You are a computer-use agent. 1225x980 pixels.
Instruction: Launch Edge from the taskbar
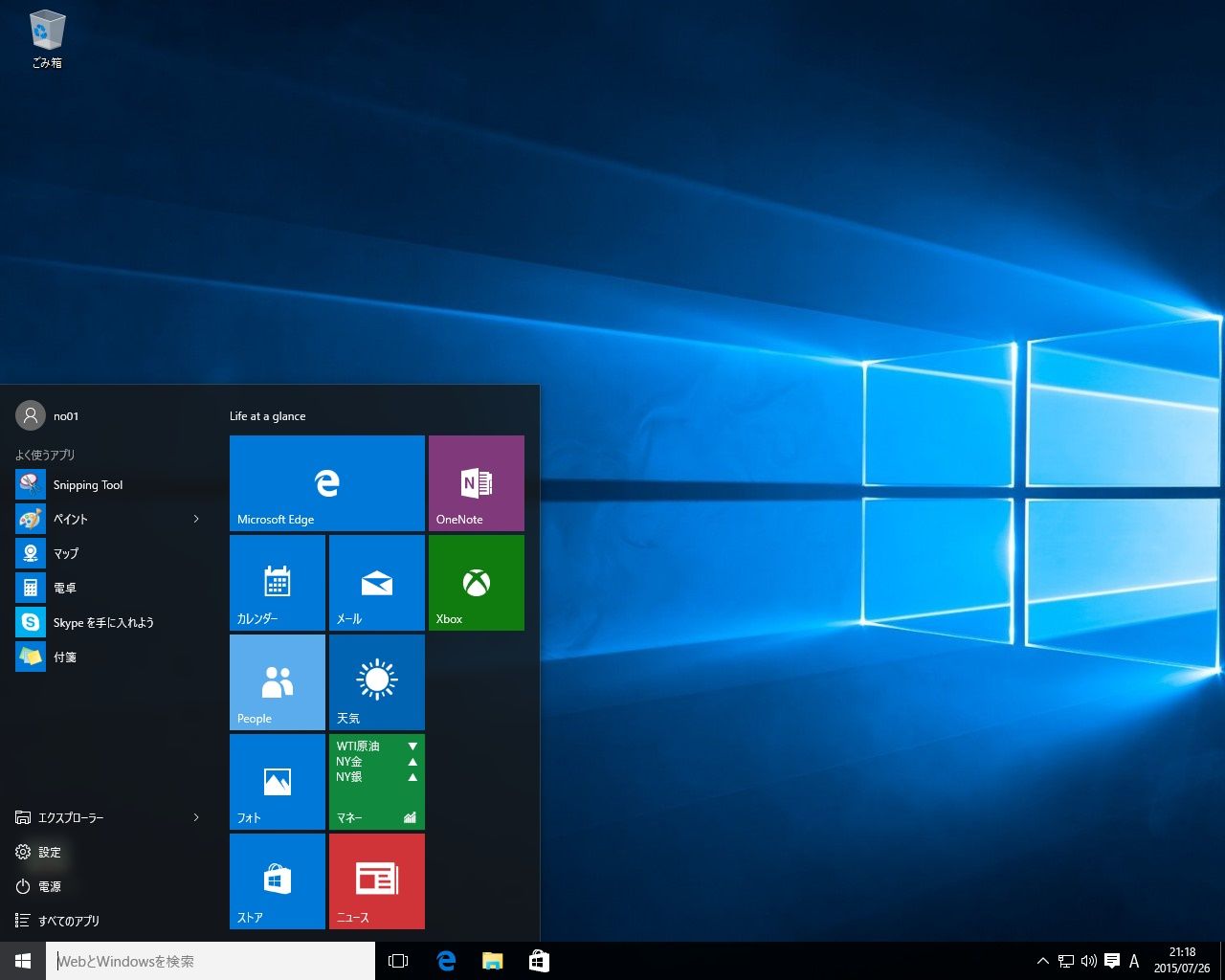(446, 961)
